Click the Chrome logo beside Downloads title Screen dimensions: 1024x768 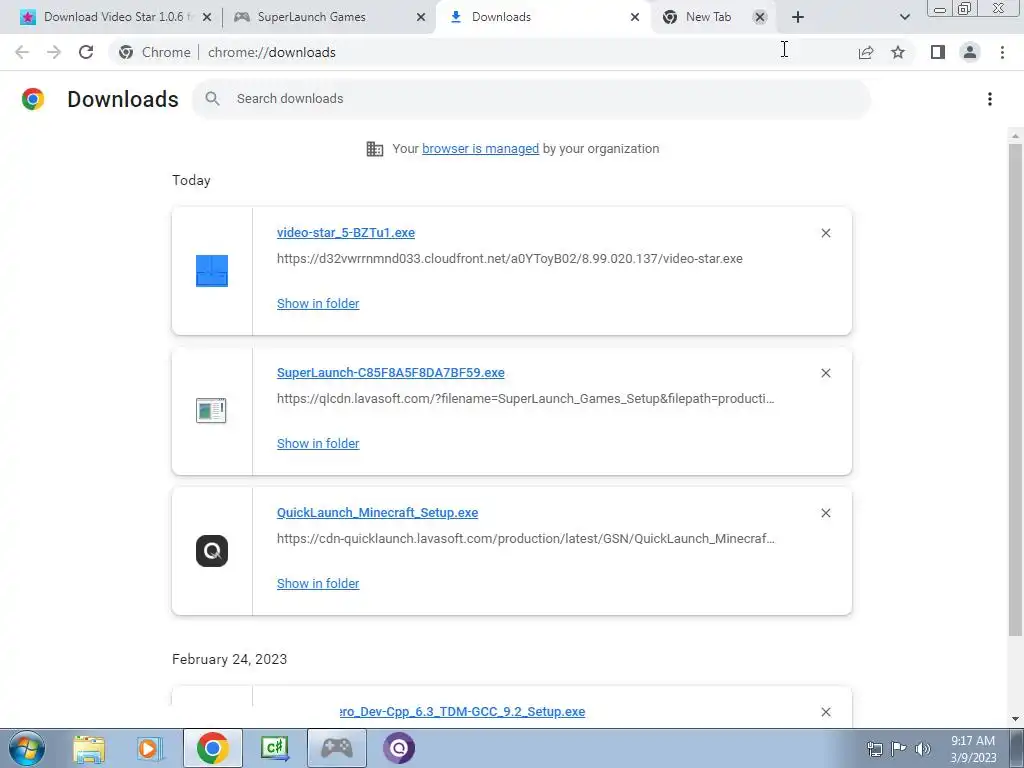coord(33,99)
